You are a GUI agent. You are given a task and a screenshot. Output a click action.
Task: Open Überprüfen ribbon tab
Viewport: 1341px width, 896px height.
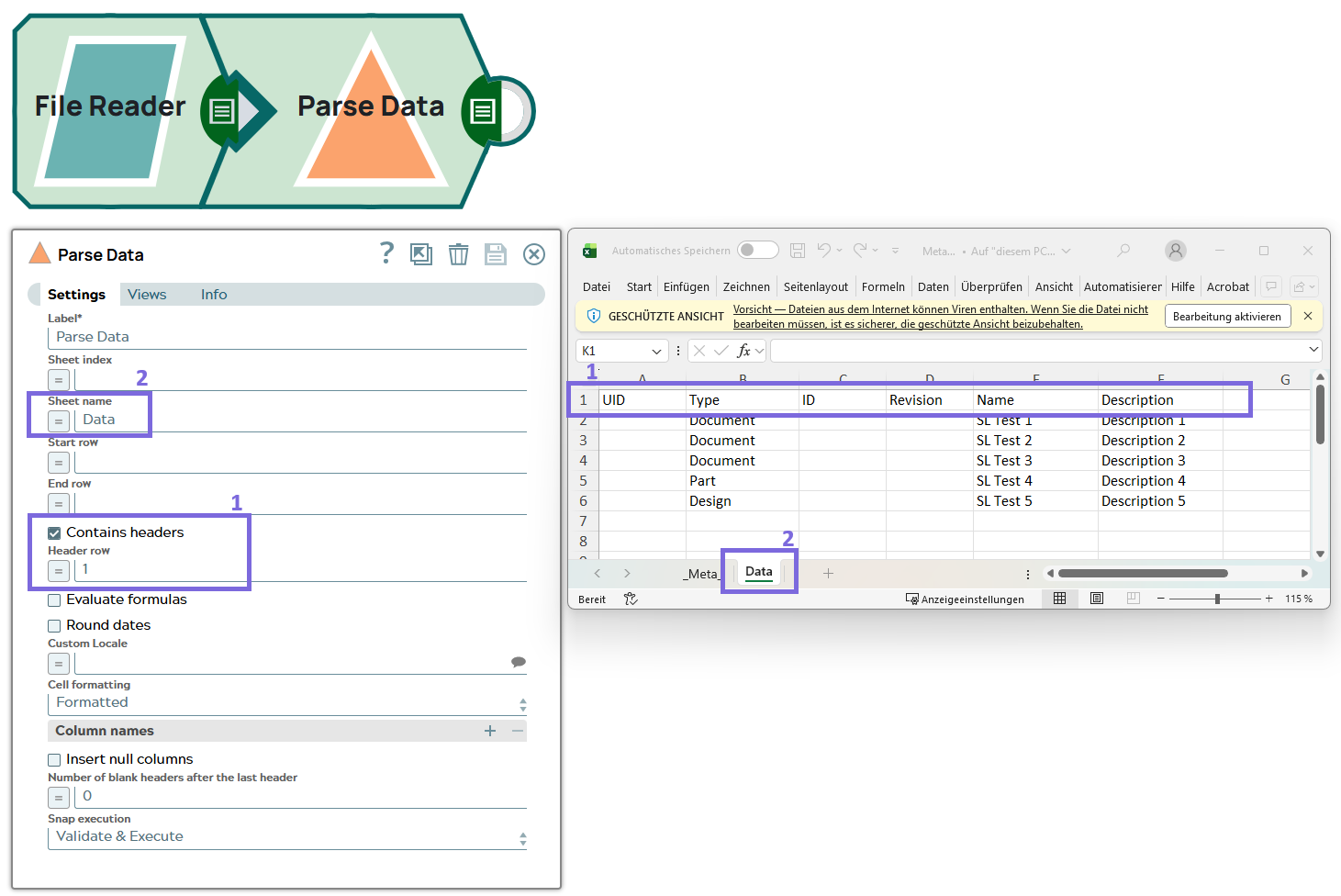click(x=991, y=286)
